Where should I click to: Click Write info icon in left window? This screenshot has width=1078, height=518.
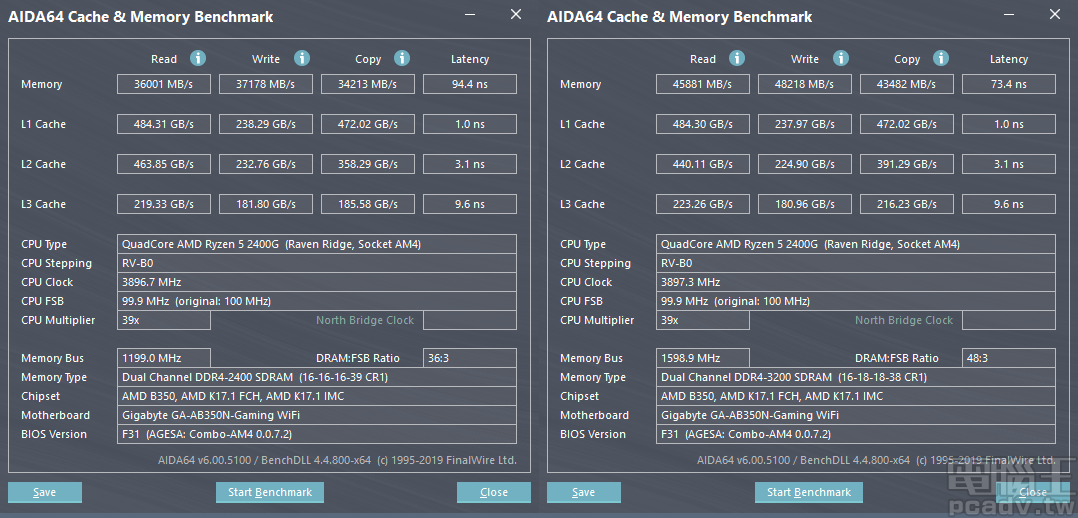coord(302,58)
